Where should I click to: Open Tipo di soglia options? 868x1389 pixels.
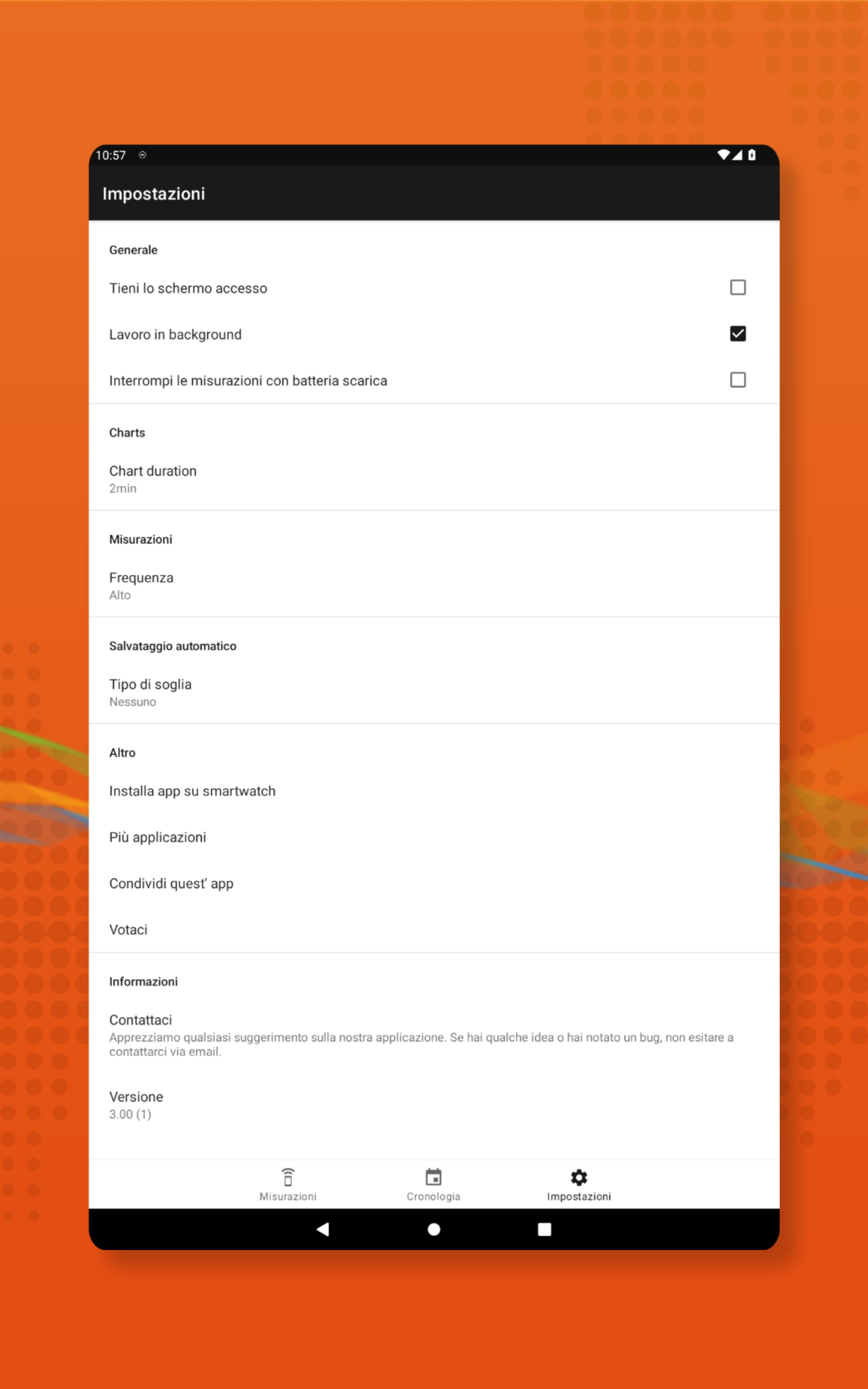coord(434,693)
